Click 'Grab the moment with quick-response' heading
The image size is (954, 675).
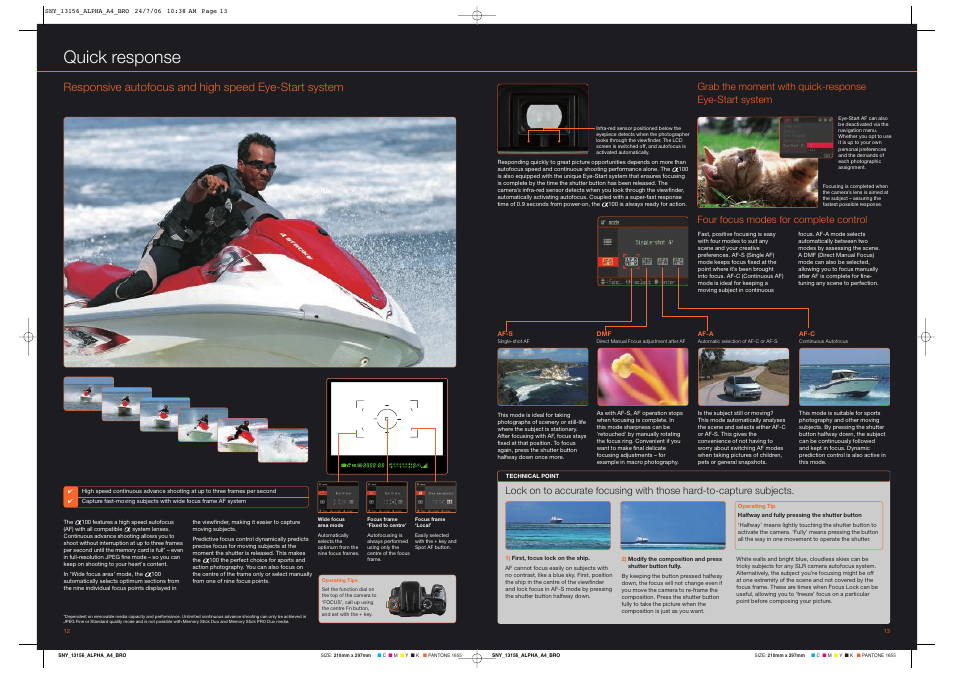click(781, 86)
